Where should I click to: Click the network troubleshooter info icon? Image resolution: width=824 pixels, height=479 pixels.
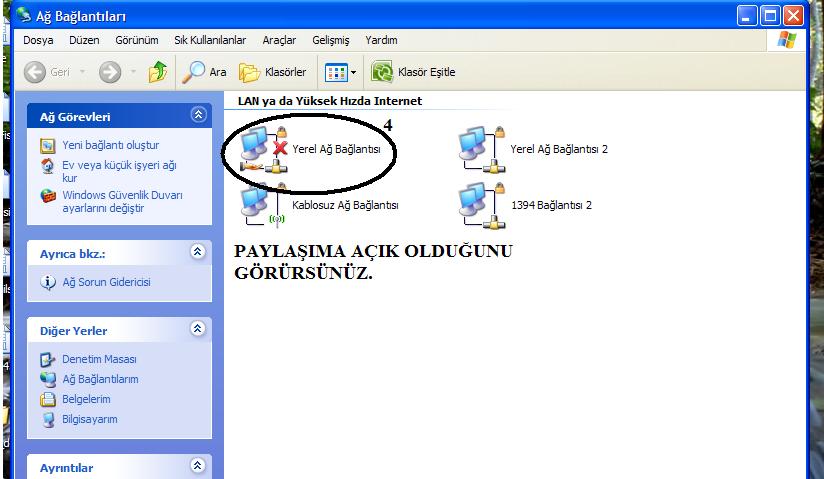(x=48, y=282)
